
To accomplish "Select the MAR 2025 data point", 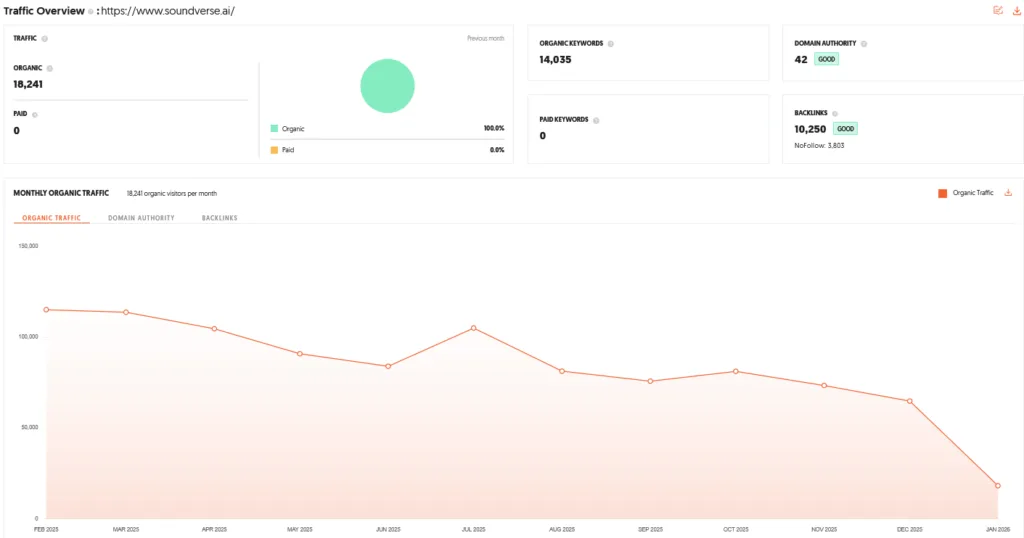I will [x=126, y=312].
